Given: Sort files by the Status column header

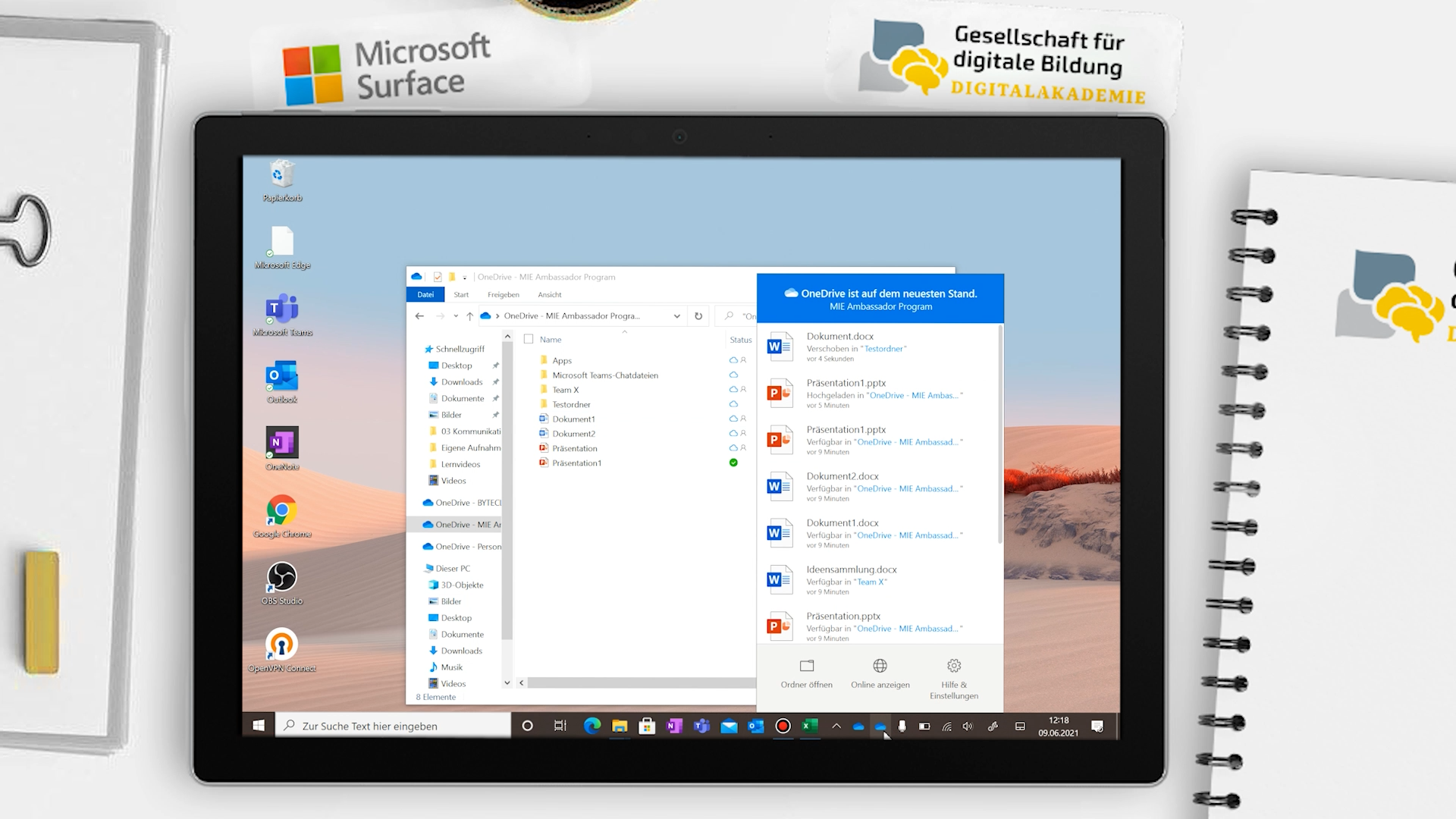Looking at the screenshot, I should [x=741, y=340].
